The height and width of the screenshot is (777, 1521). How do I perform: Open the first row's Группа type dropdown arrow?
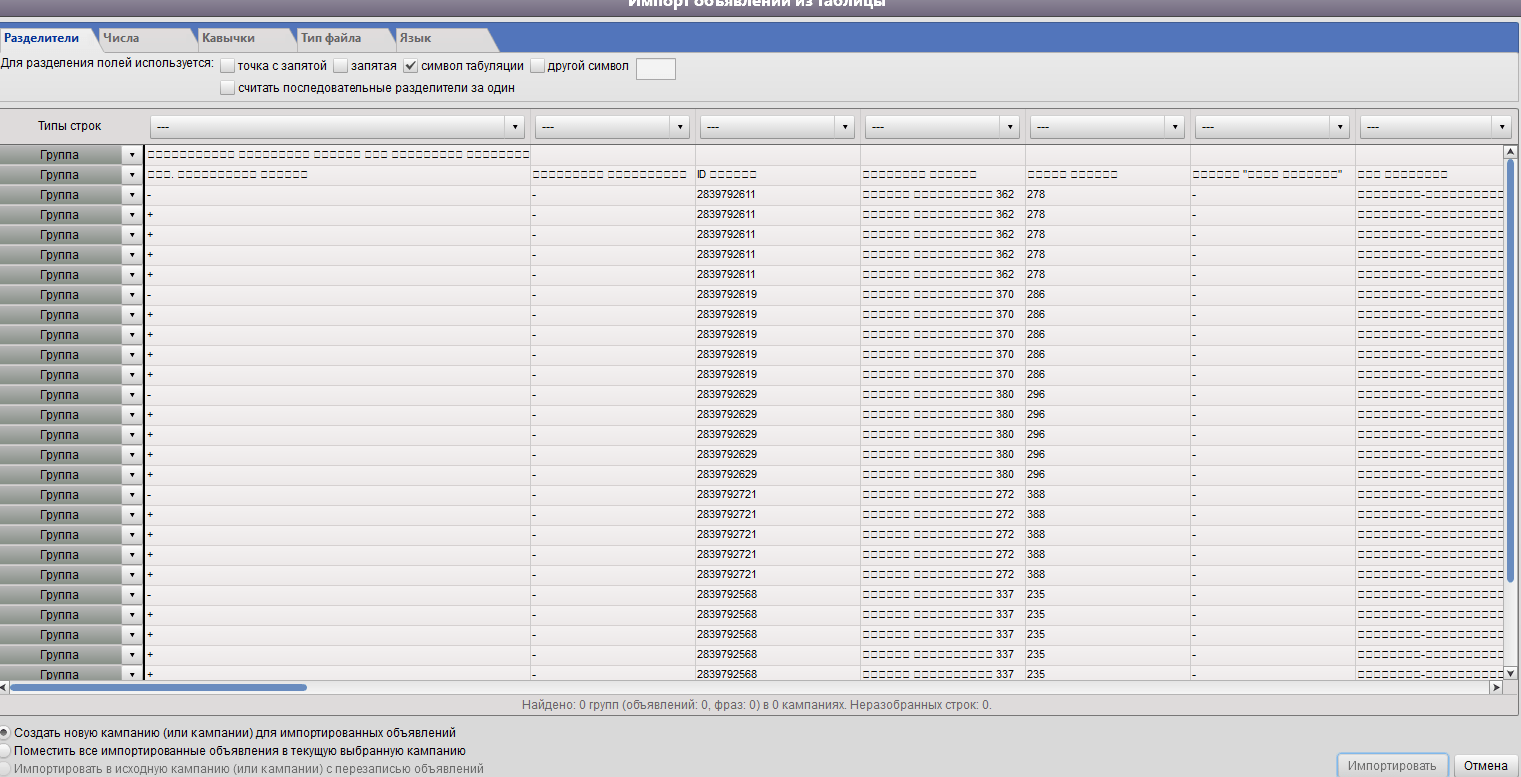(x=132, y=155)
